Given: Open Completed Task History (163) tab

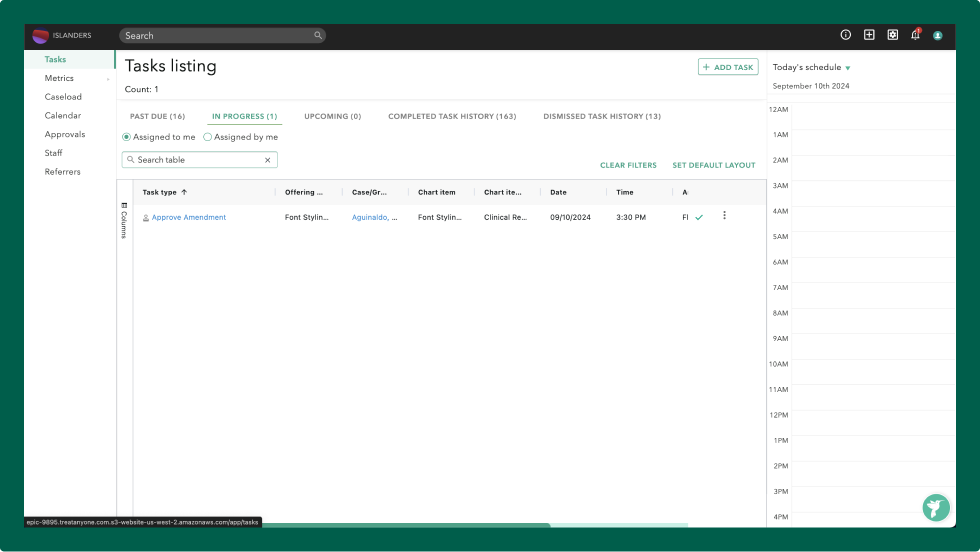Looking at the screenshot, I should tap(452, 116).
